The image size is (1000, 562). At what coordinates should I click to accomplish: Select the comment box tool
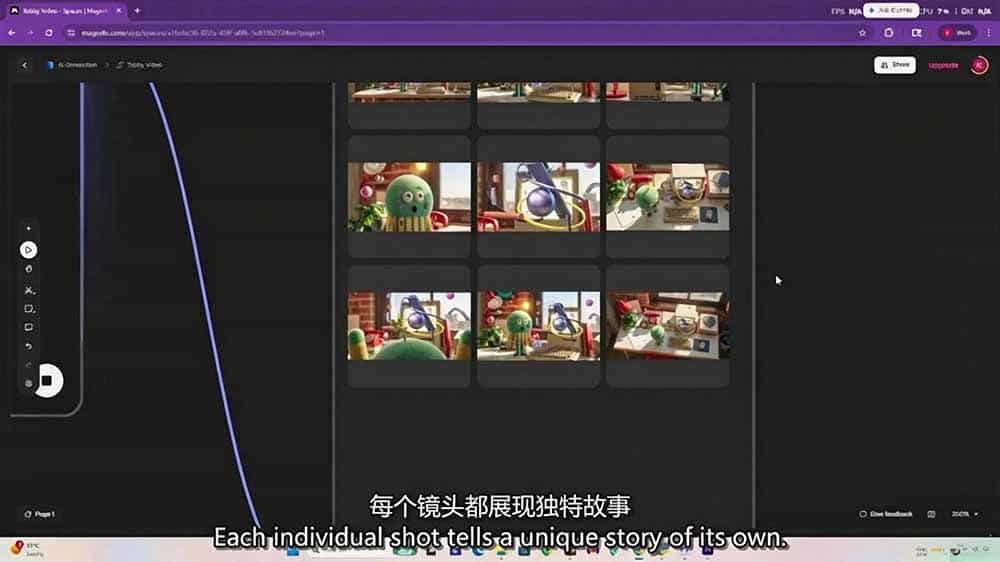[29, 327]
